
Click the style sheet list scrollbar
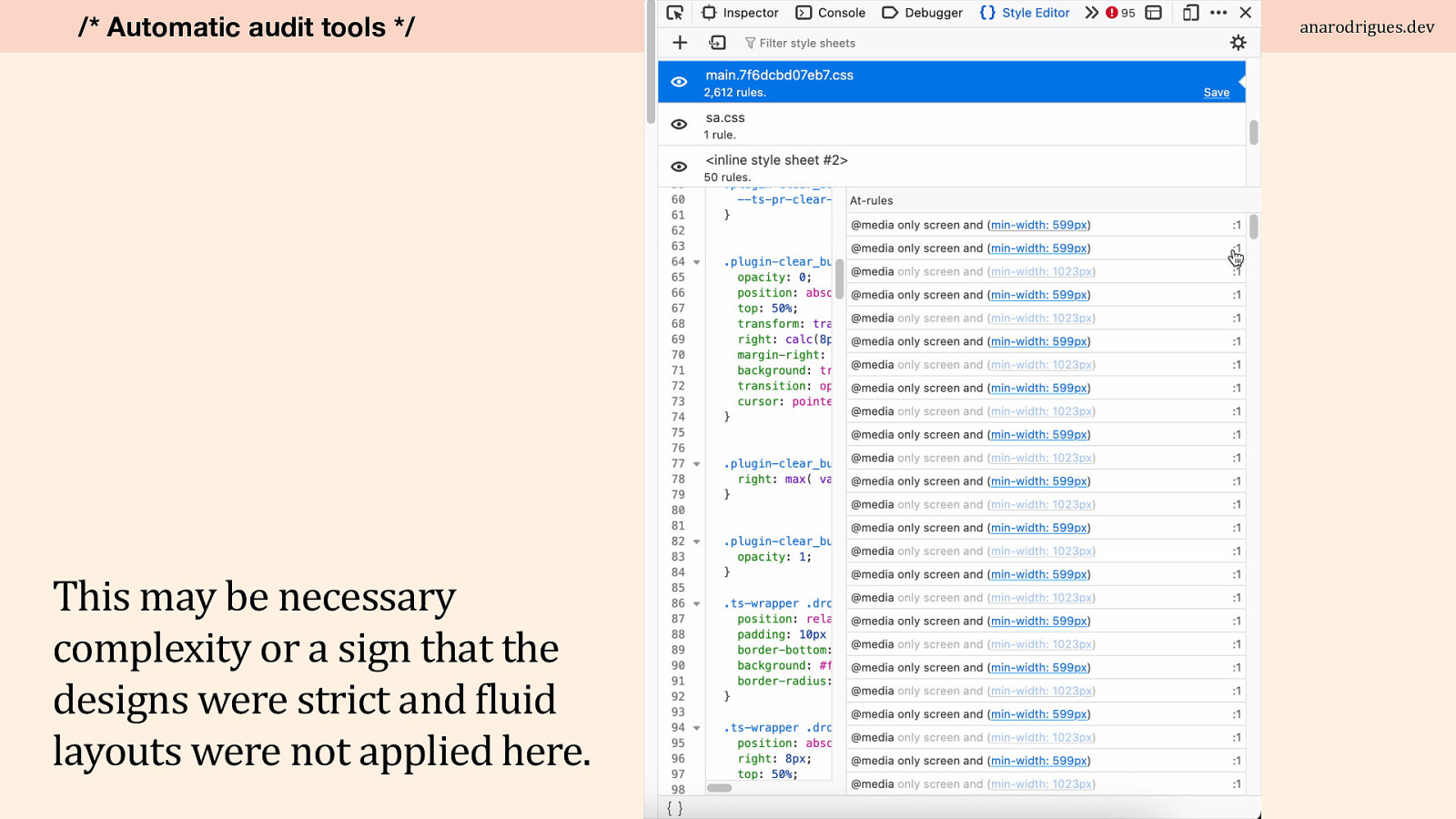[x=1253, y=133]
